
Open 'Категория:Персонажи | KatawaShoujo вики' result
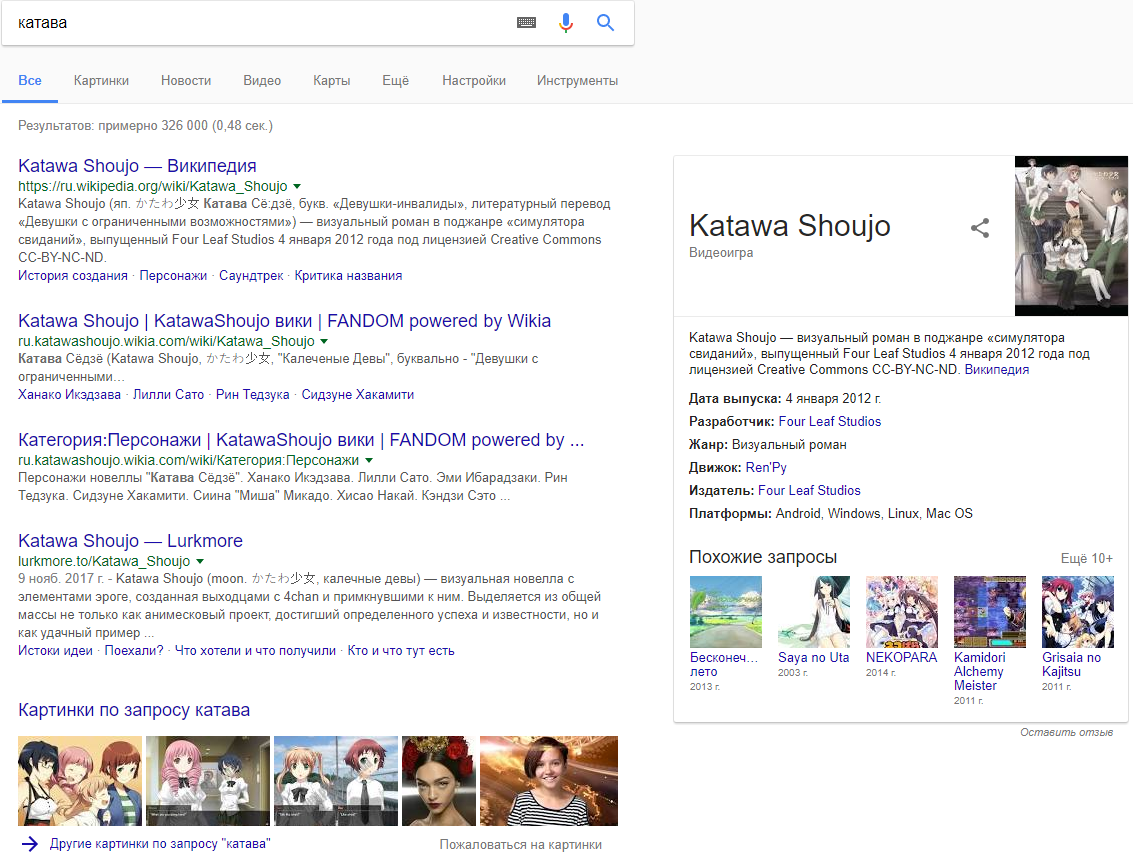301,439
